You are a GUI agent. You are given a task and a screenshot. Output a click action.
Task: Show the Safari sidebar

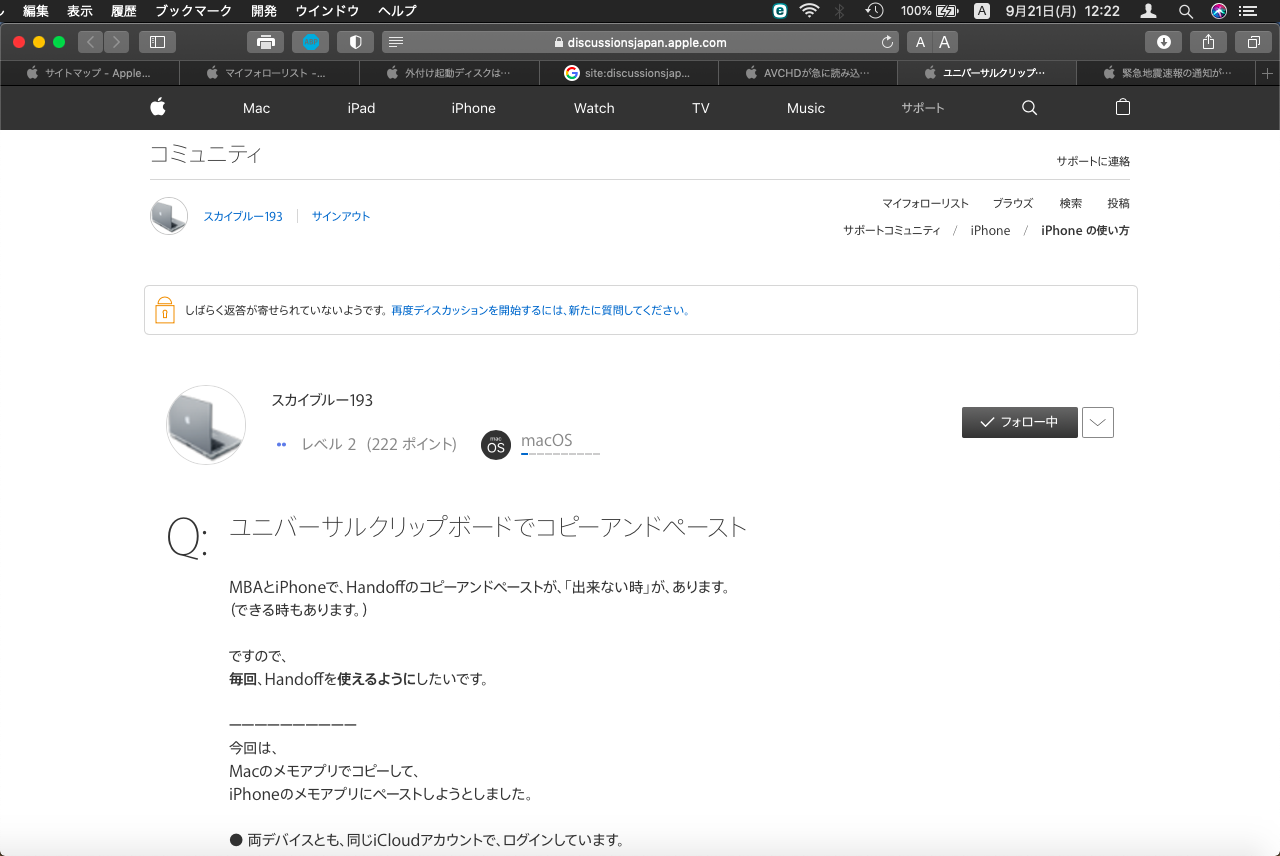click(x=157, y=42)
